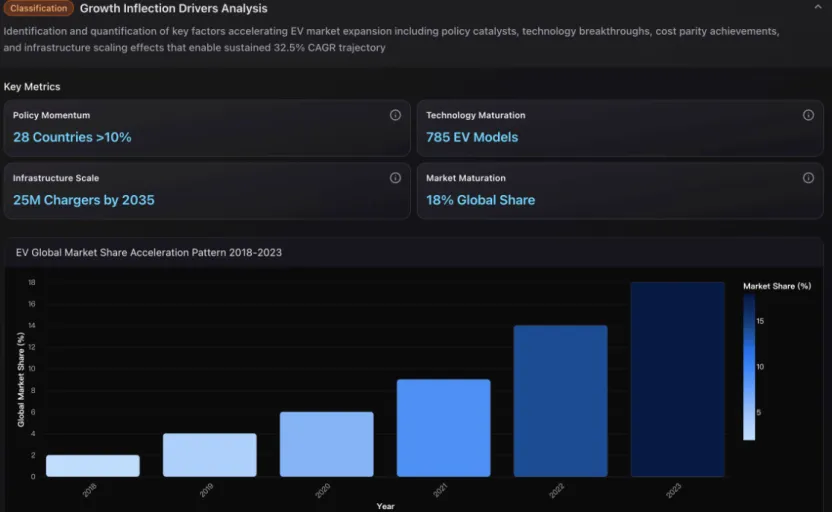This screenshot has width=832, height=512.
Task: Select the 18% Global Share metric value
Action: [480, 200]
